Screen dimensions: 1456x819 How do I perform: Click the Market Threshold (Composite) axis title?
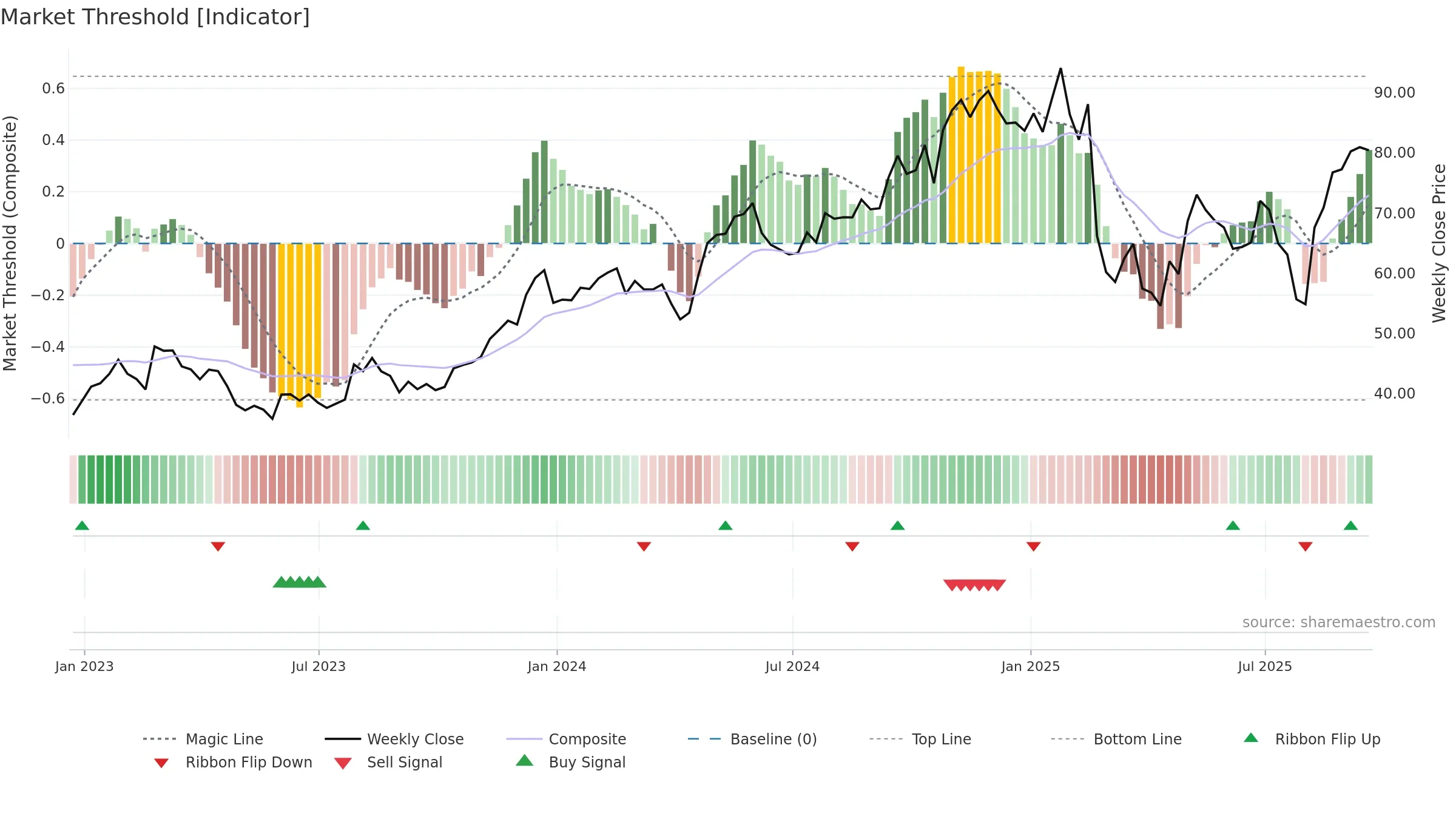click(10, 243)
